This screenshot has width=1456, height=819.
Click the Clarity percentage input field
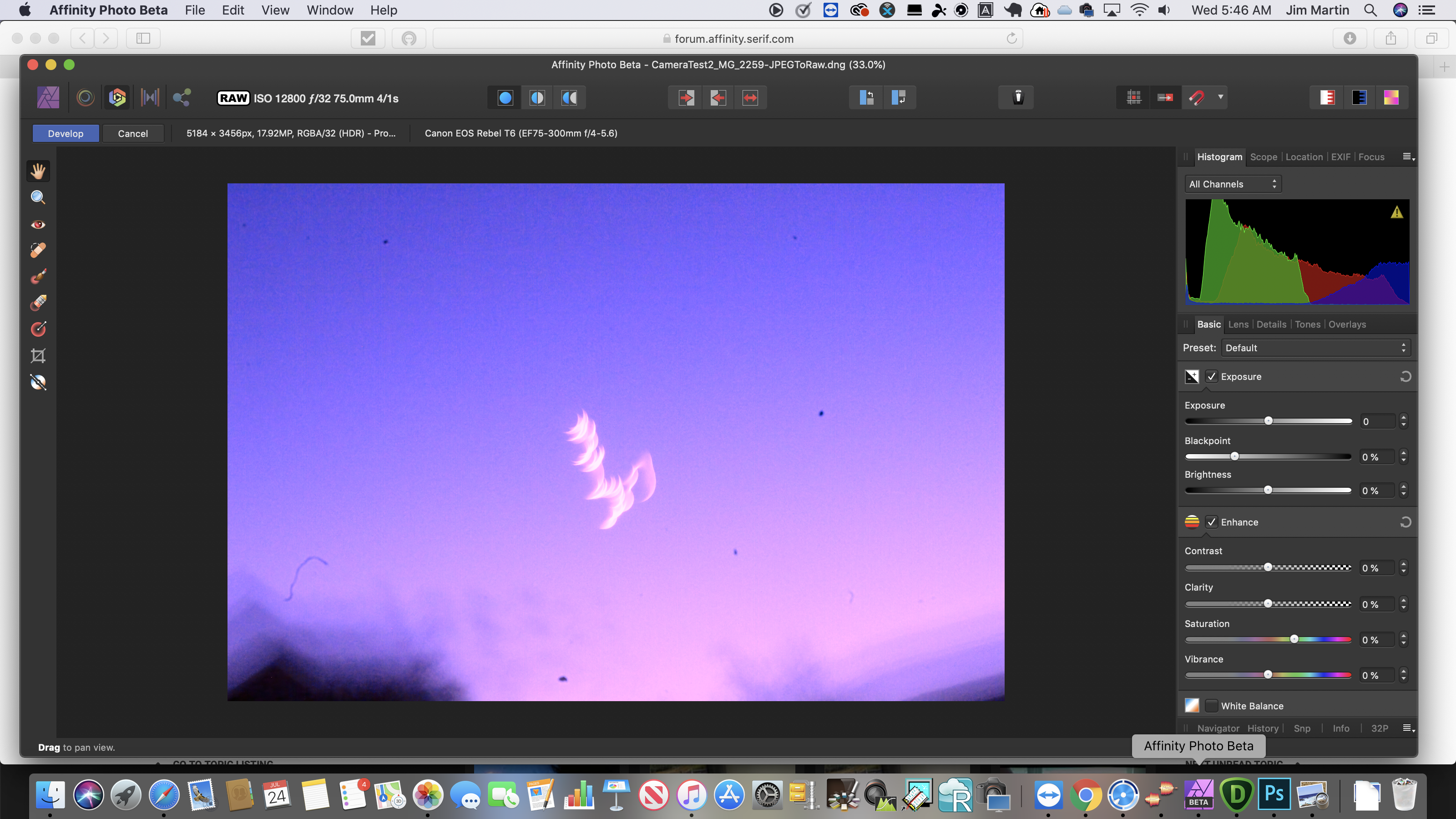1377,604
